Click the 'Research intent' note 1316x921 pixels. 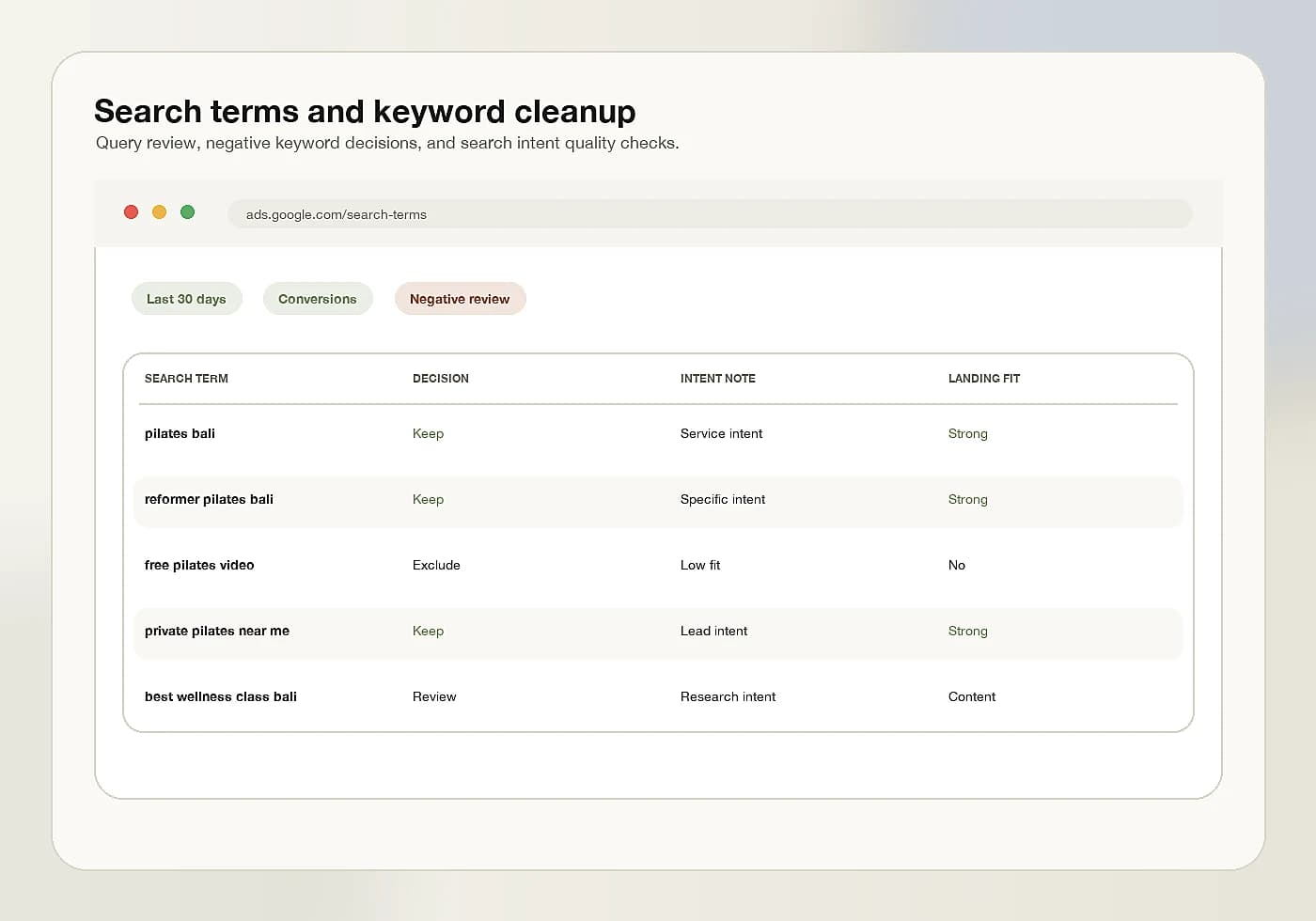coord(728,696)
